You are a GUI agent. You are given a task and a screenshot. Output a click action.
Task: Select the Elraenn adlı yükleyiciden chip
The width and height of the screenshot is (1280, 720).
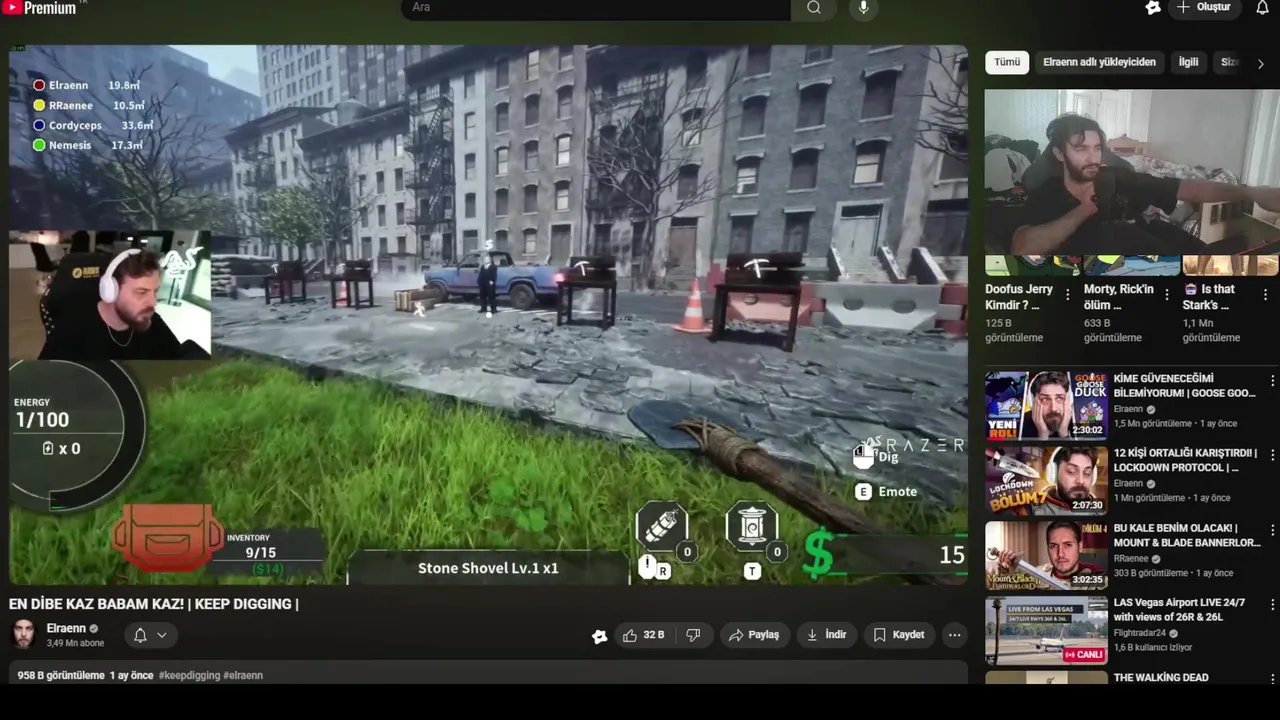pos(1099,62)
